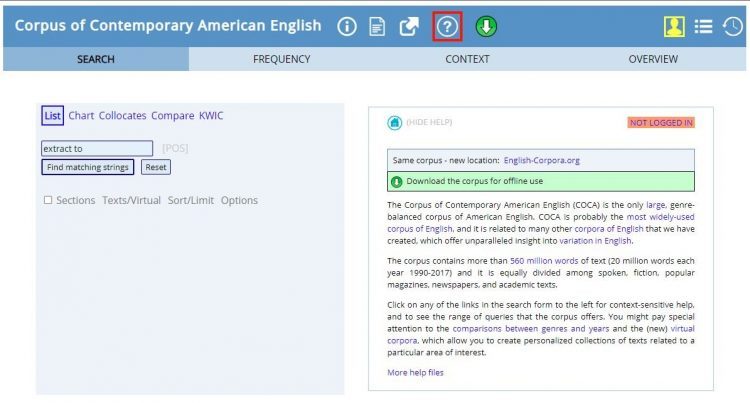
Task: Open the document page icon in header
Action: click(x=377, y=26)
